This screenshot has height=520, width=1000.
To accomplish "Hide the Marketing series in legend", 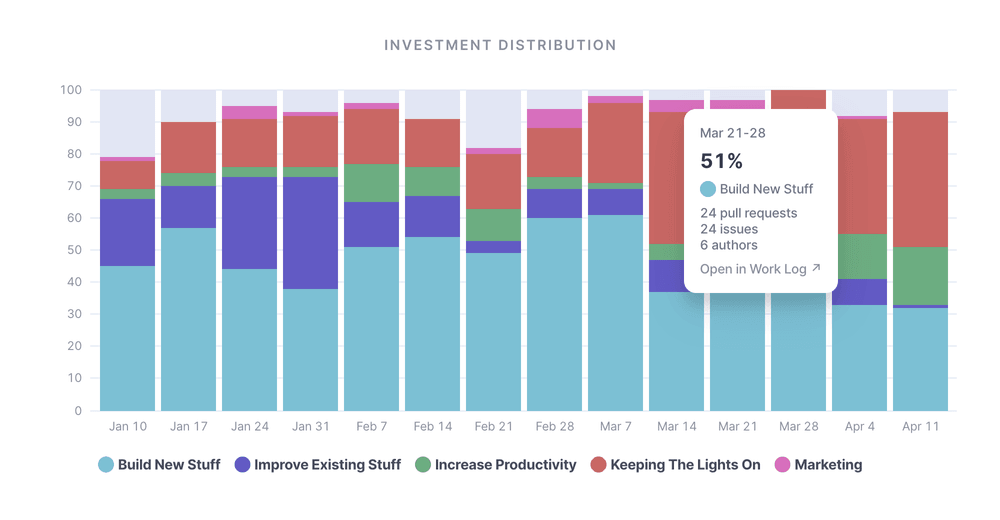I will [818, 465].
